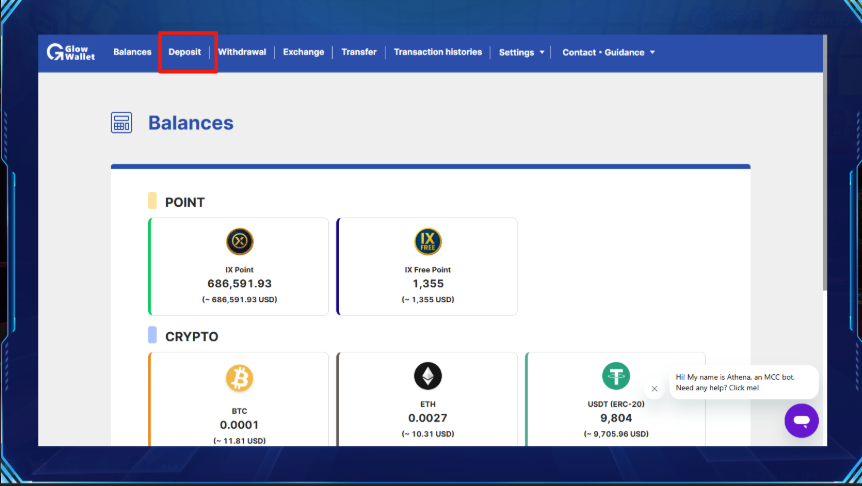View Transaction histories
This screenshot has height=486, width=862.
click(438, 52)
